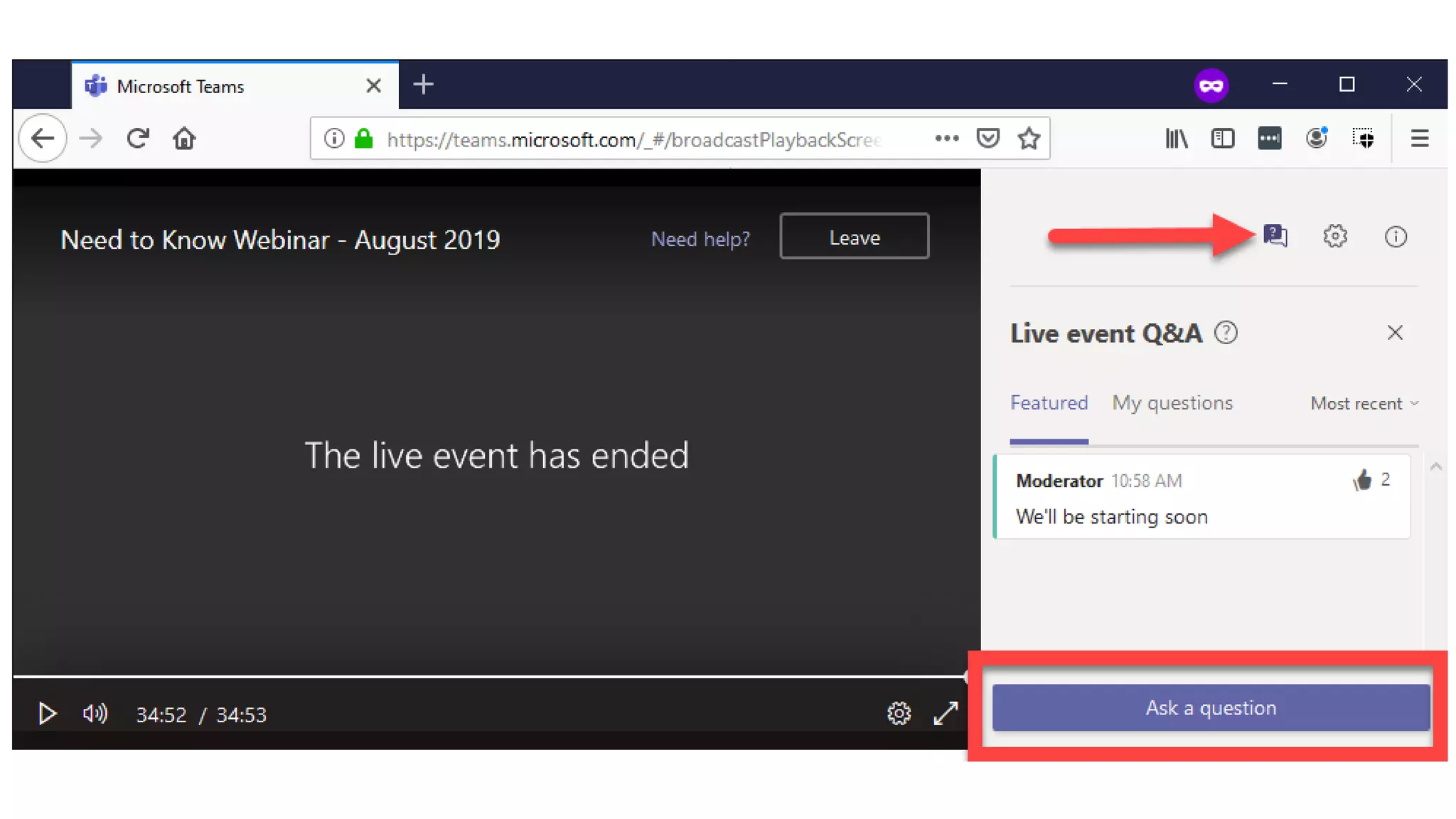This screenshot has height=819, width=1456.
Task: Click the Ask a question button
Action: [1210, 707]
